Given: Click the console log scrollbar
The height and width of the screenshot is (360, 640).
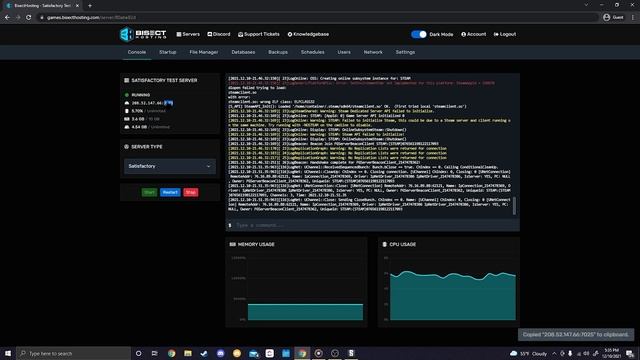Looking at the screenshot, I should click(x=514, y=205).
